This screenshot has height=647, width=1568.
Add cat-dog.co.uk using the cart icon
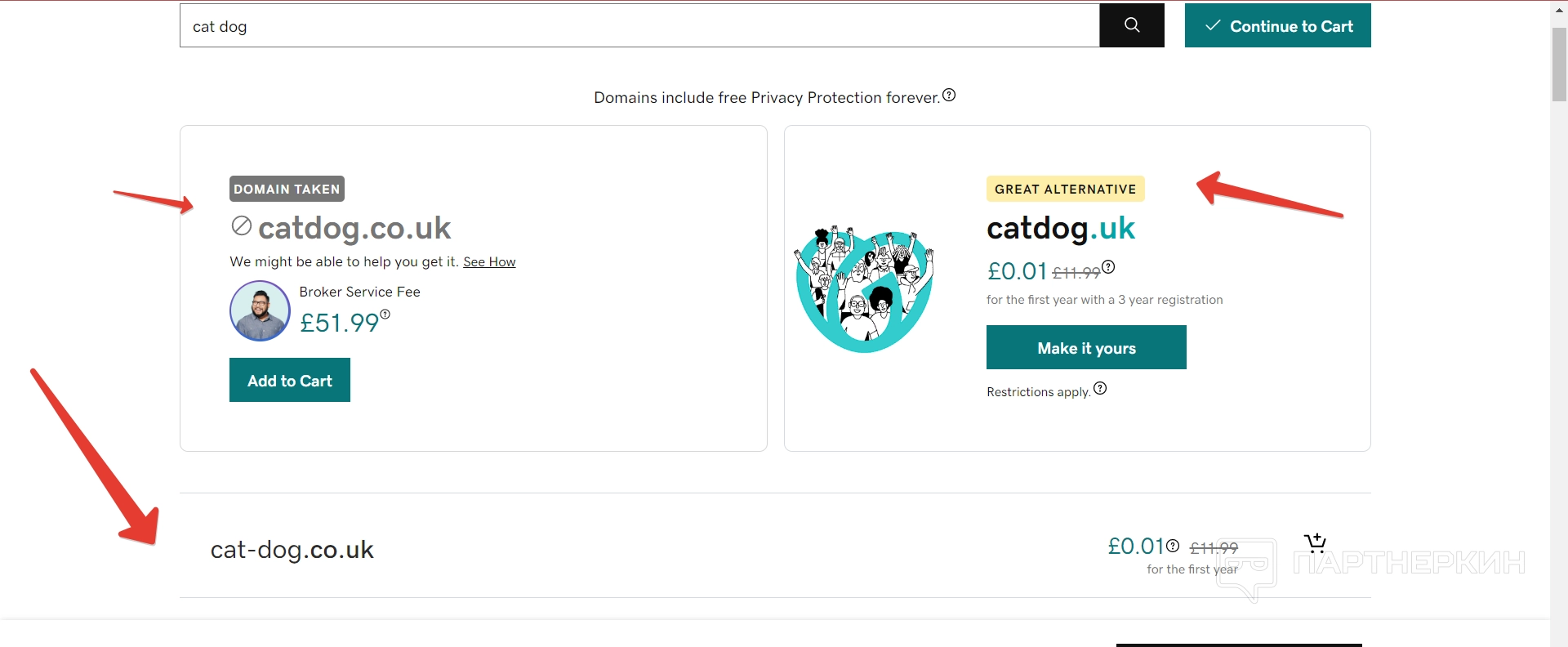[x=1315, y=543]
